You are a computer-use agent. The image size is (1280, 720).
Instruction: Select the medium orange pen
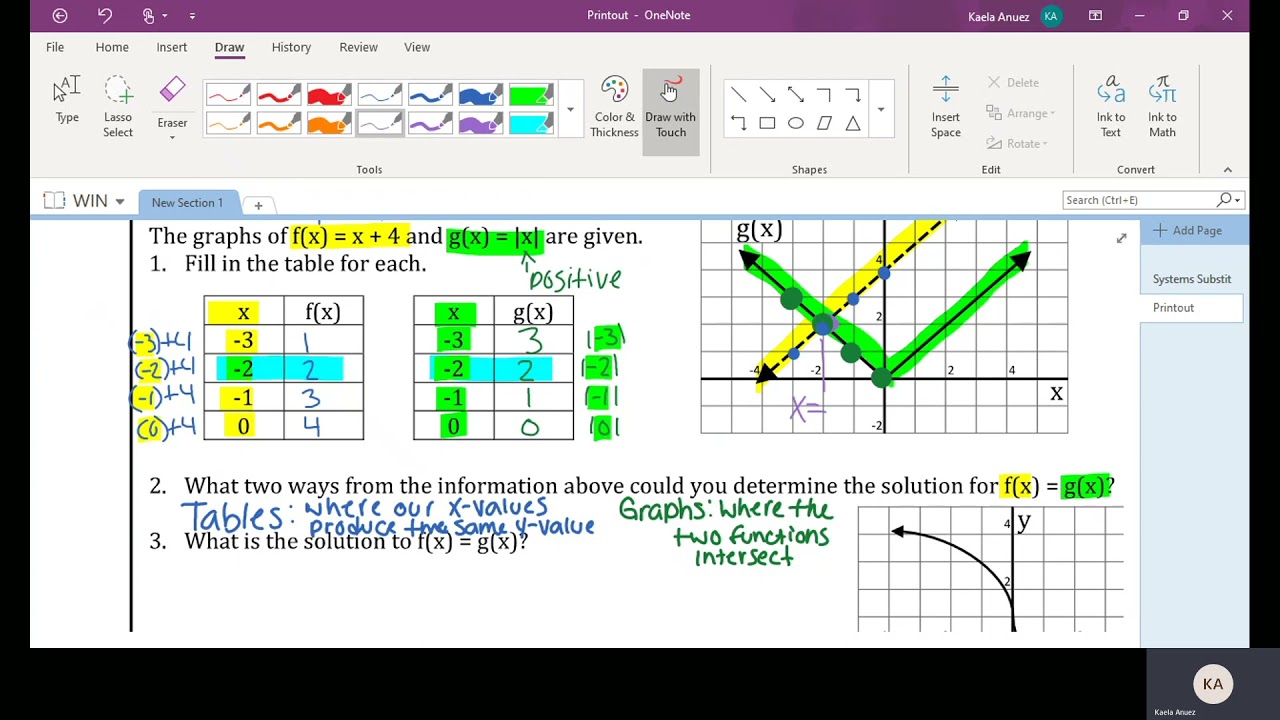(279, 123)
